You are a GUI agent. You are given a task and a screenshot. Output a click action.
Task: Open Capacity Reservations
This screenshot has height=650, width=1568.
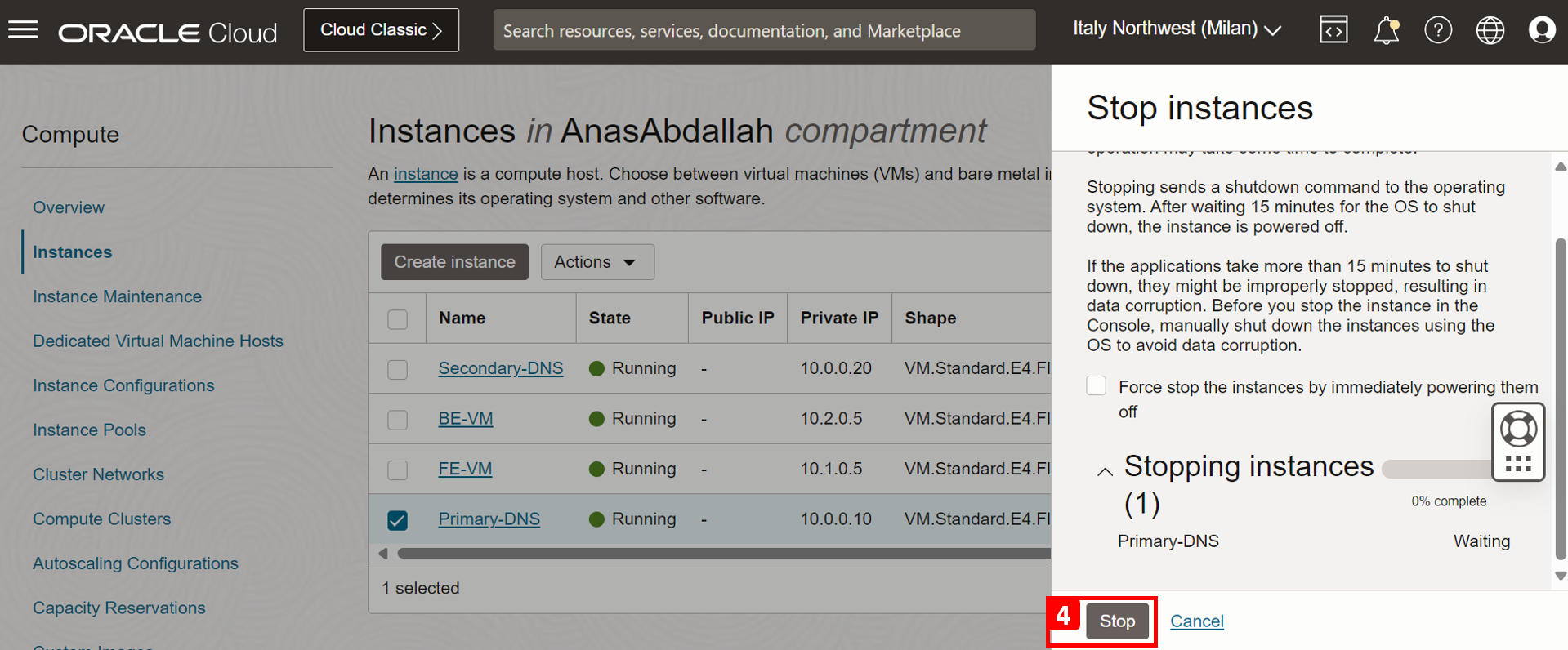coord(118,608)
